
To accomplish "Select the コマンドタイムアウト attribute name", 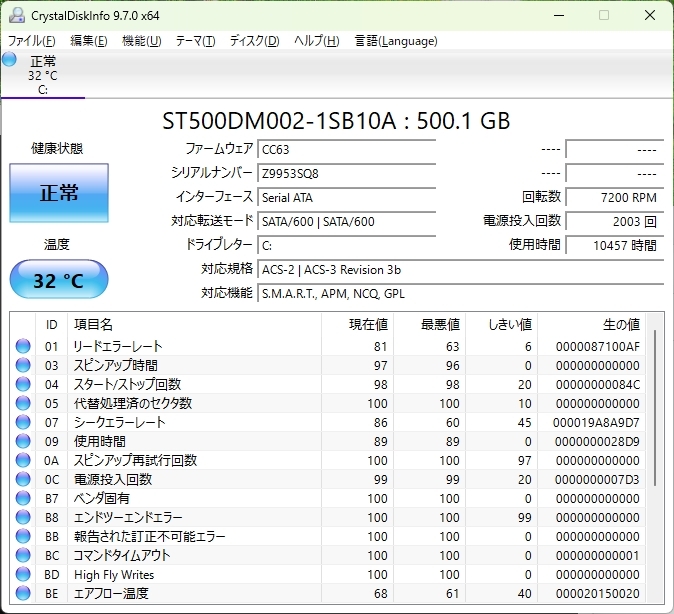I will pos(122,555).
